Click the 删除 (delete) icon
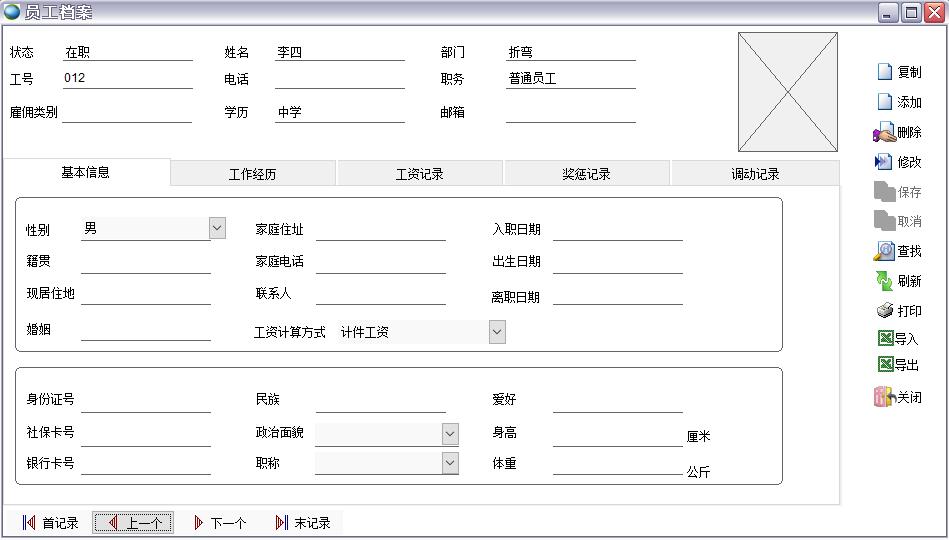This screenshot has height=540, width=949. [x=884, y=132]
